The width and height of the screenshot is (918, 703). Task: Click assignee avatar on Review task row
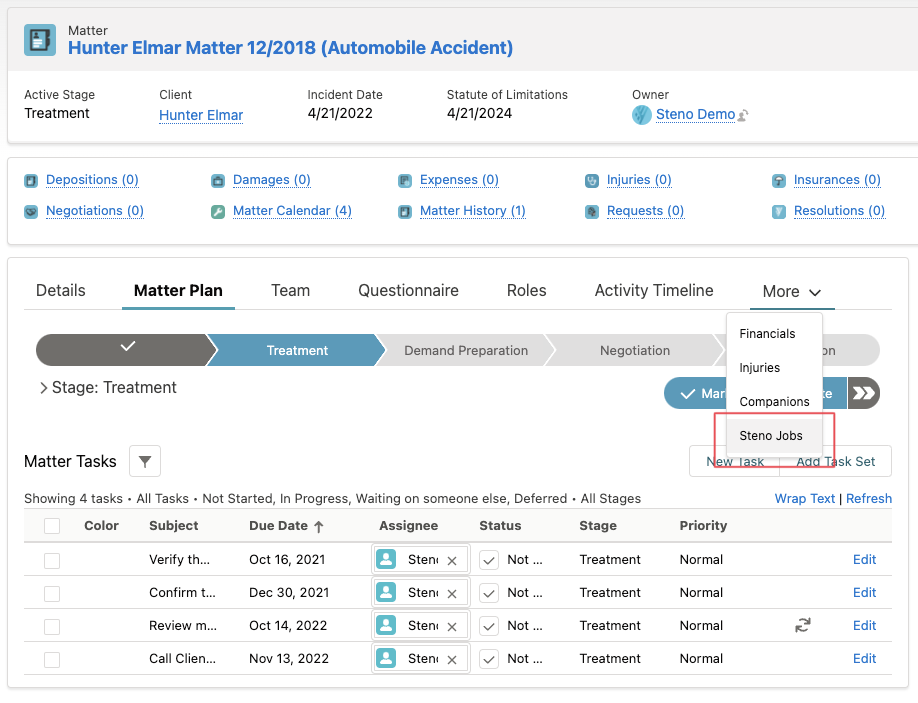(386, 625)
